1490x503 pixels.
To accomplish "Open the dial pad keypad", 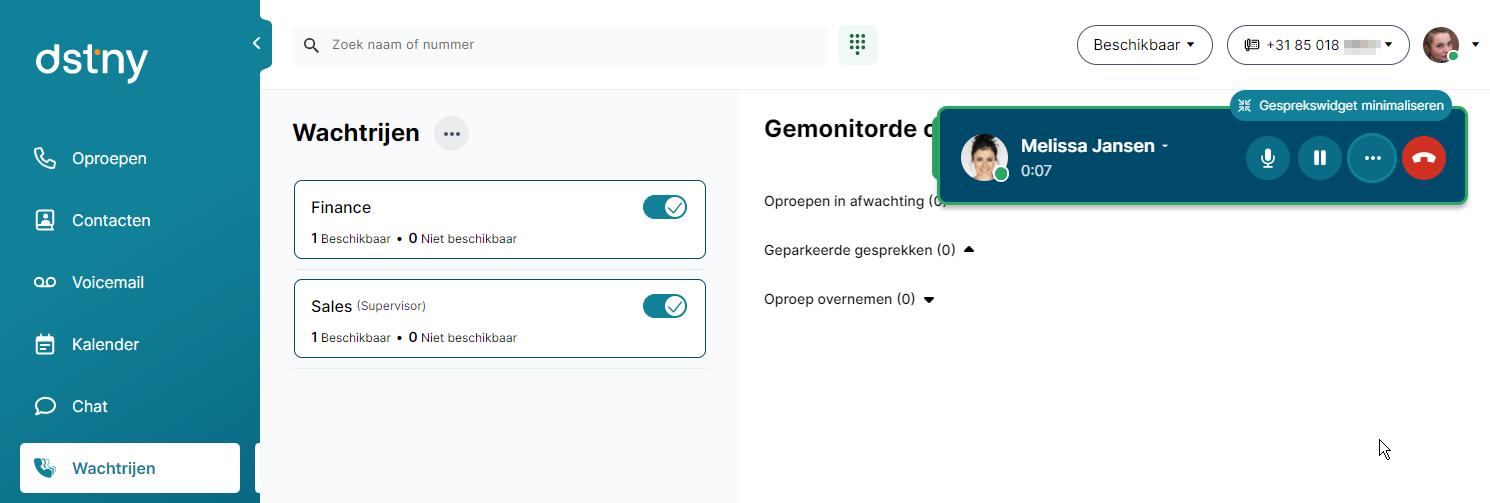I will [857, 45].
